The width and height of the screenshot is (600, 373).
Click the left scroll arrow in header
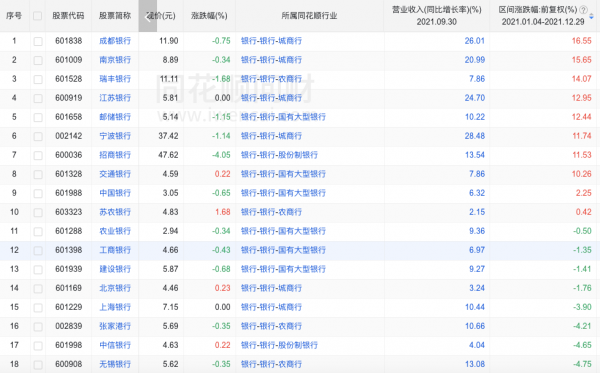[x=148, y=16]
